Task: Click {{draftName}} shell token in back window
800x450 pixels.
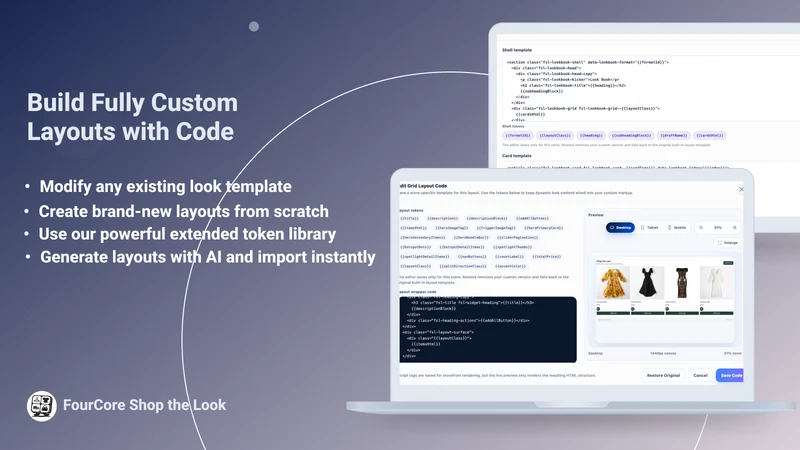Action: click(x=673, y=136)
